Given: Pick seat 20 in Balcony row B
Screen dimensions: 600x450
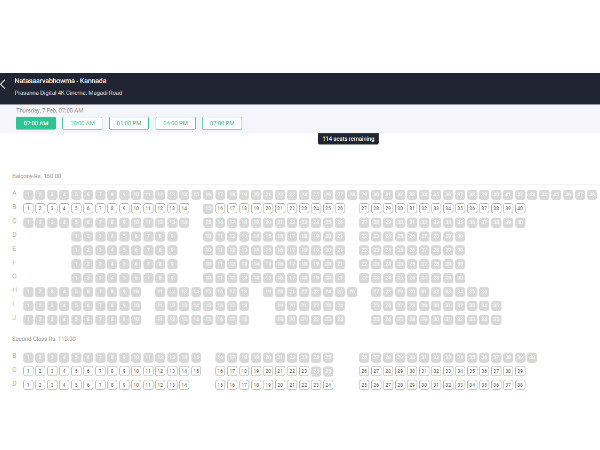Looking at the screenshot, I should coord(268,208).
